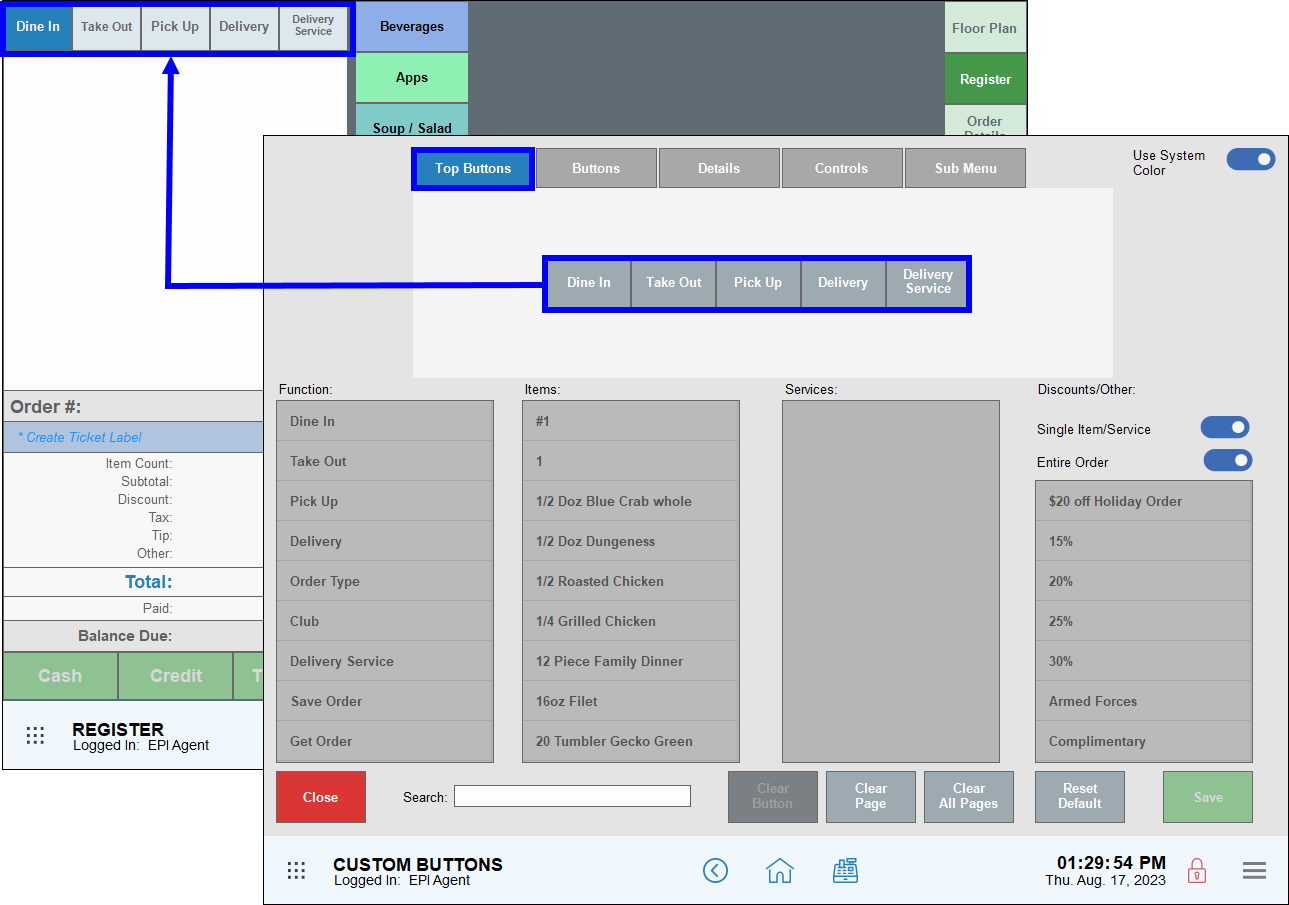1289x905 pixels.
Task: Click the Clear Button button
Action: coord(773,797)
